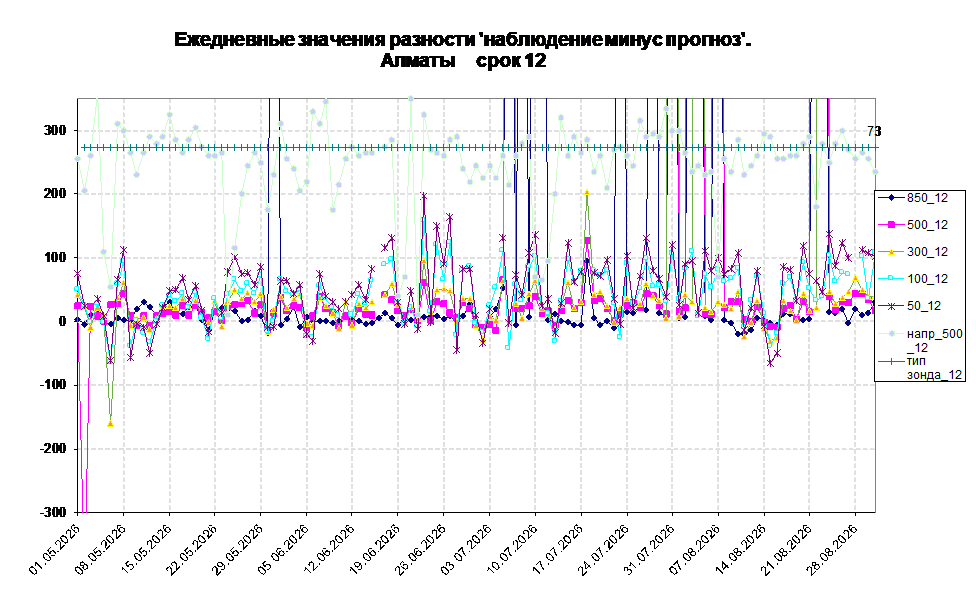
Task: Click the -300 y-axis label
Action: click(x=52, y=512)
